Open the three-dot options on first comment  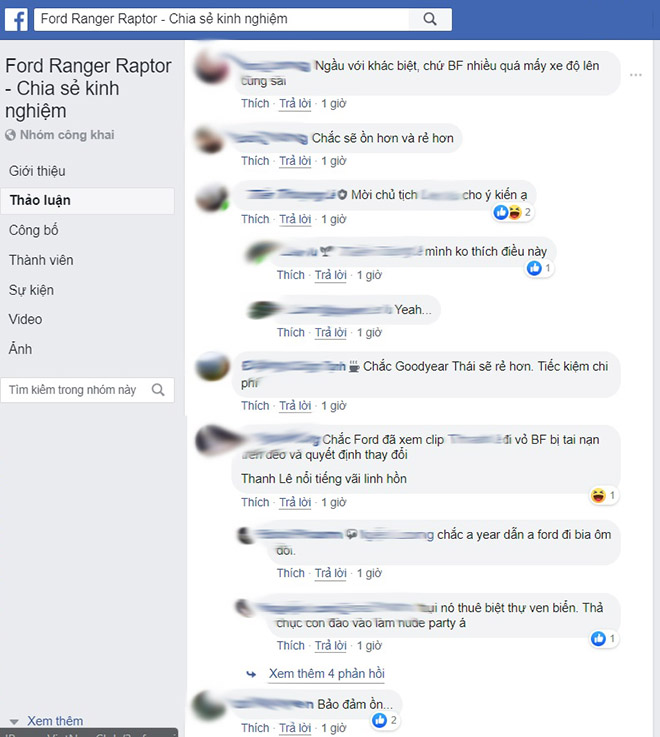636,75
